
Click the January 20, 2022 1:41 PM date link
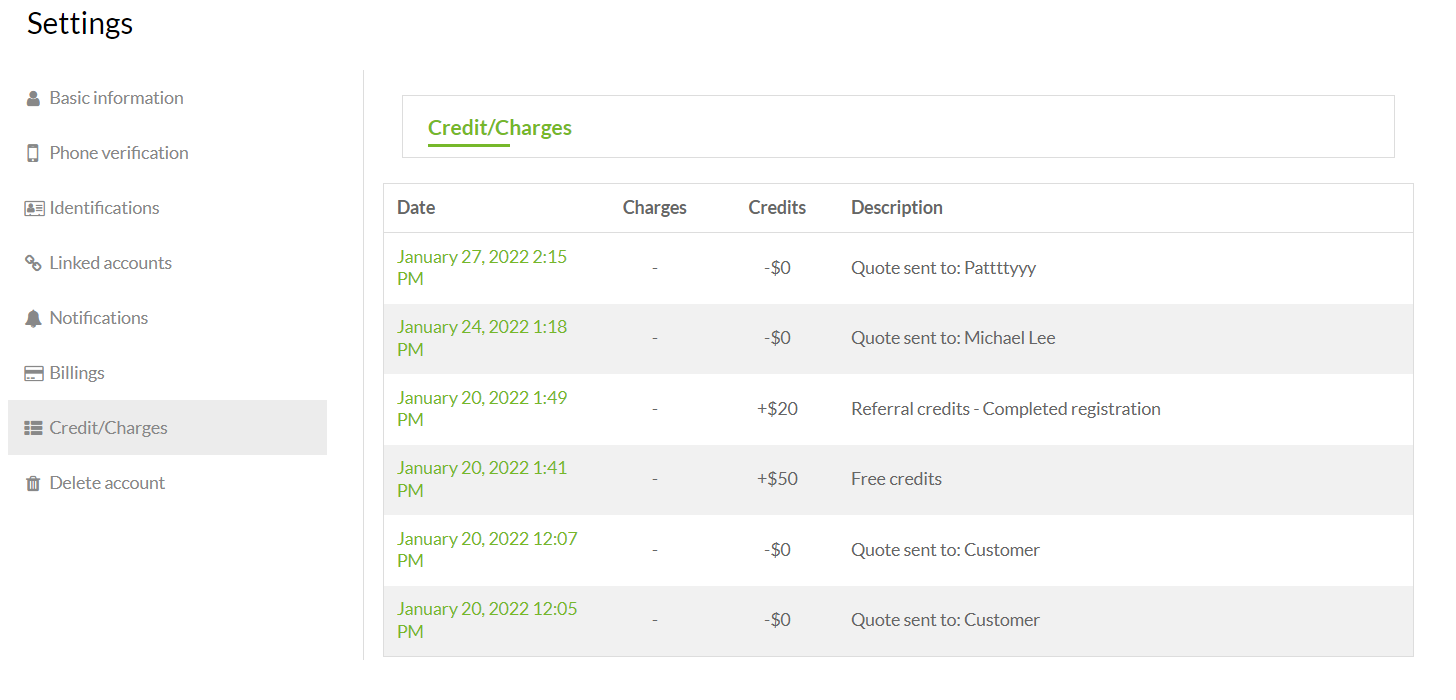481,479
